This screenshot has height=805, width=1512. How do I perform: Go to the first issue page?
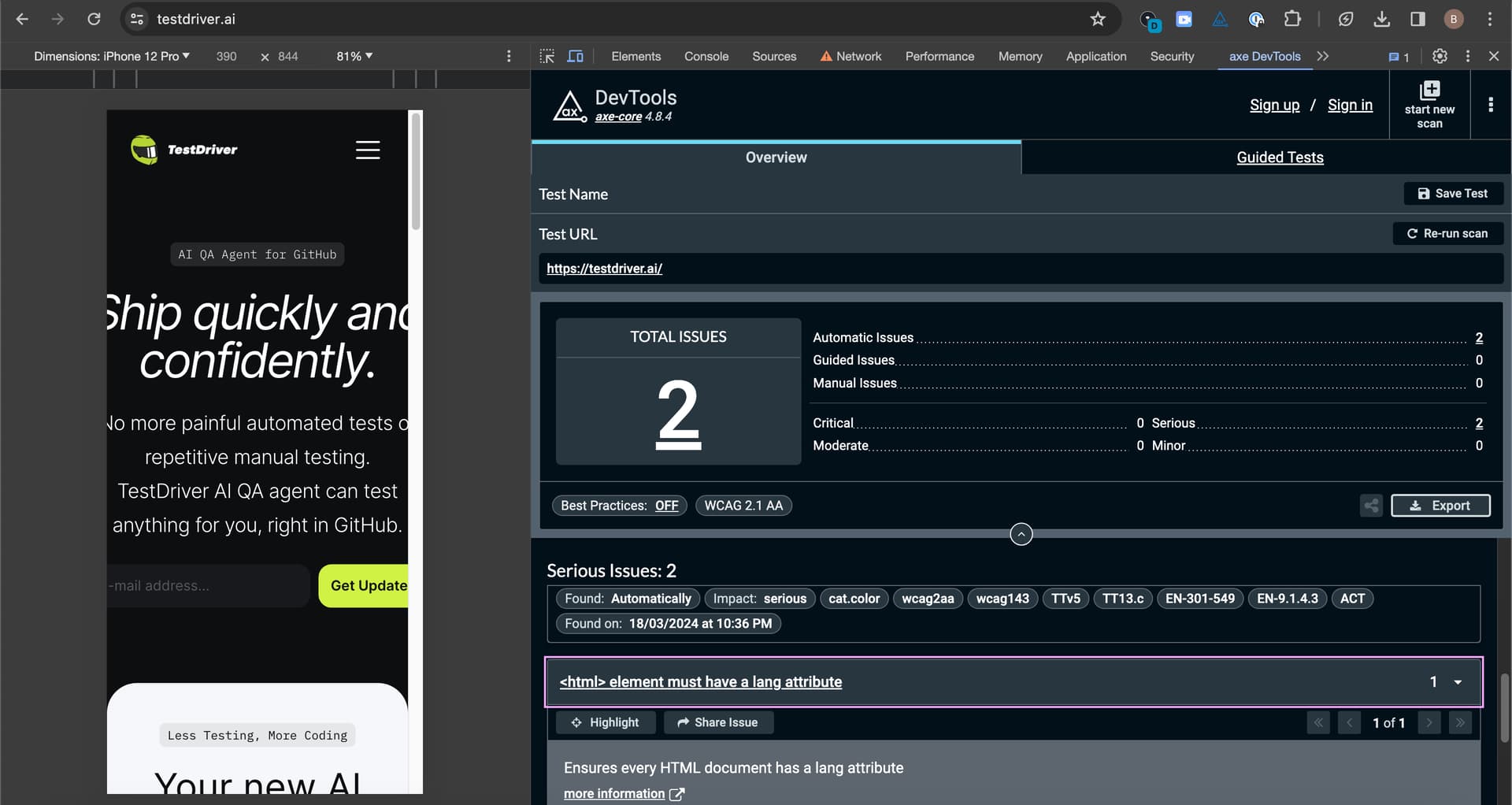click(1318, 722)
